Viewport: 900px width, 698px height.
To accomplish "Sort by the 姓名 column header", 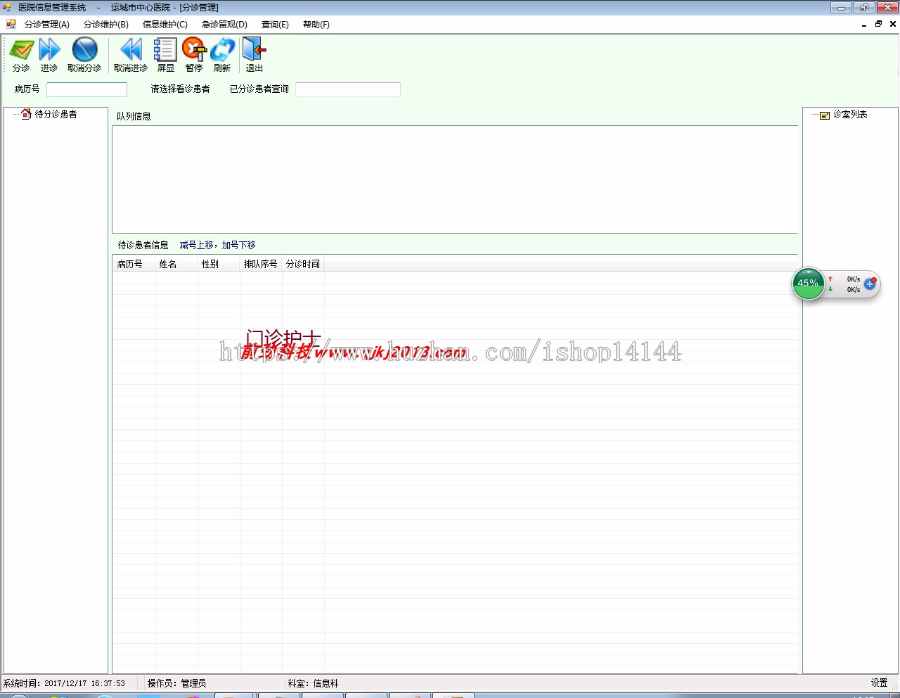I will (x=166, y=264).
